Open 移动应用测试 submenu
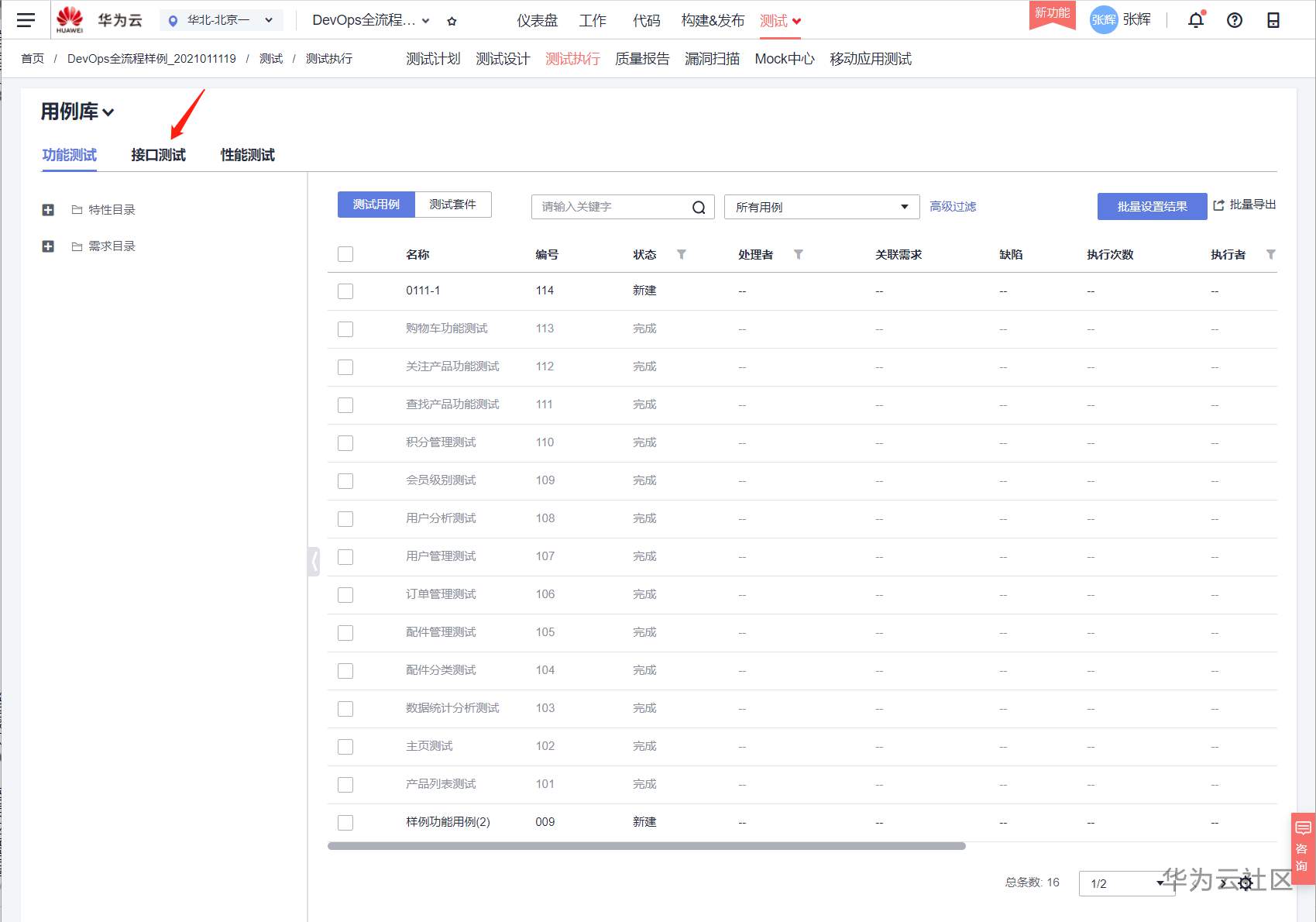Image resolution: width=1316 pixels, height=922 pixels. 871,59
